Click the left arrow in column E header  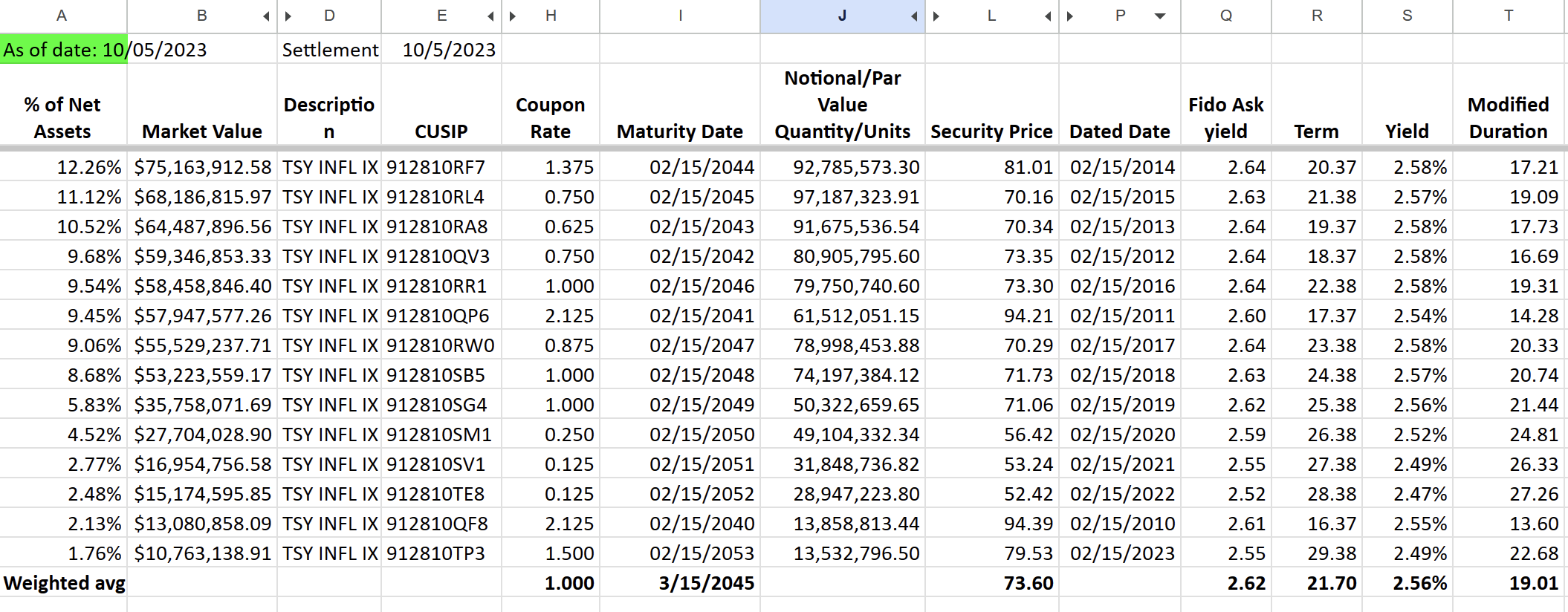coord(490,16)
